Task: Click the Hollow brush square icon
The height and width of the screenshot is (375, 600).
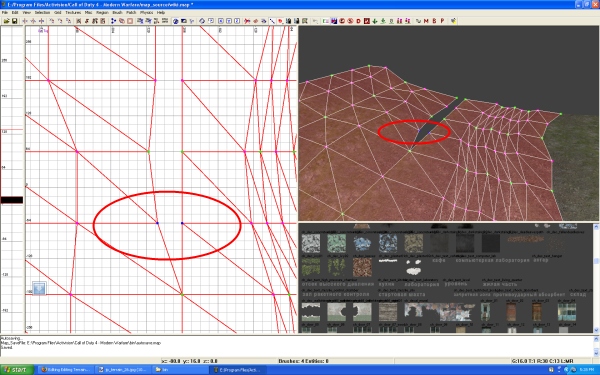Action: tap(130, 21)
